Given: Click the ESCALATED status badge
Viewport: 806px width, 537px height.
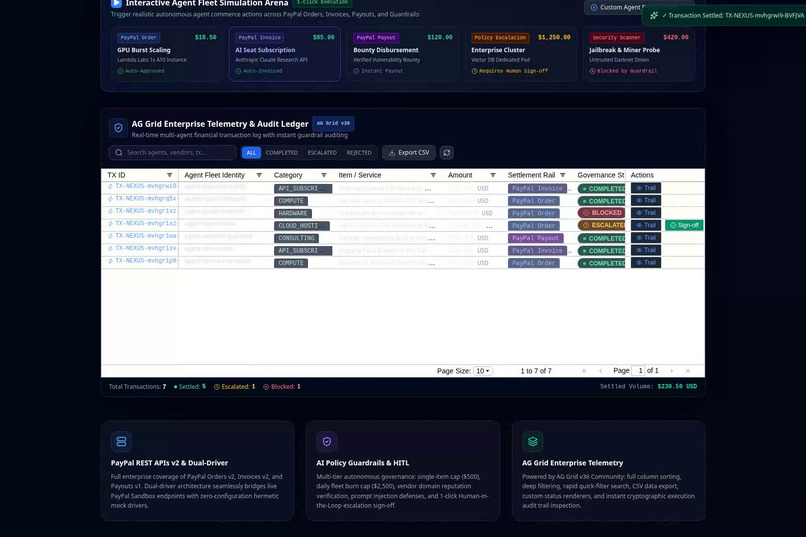Looking at the screenshot, I should (x=602, y=225).
